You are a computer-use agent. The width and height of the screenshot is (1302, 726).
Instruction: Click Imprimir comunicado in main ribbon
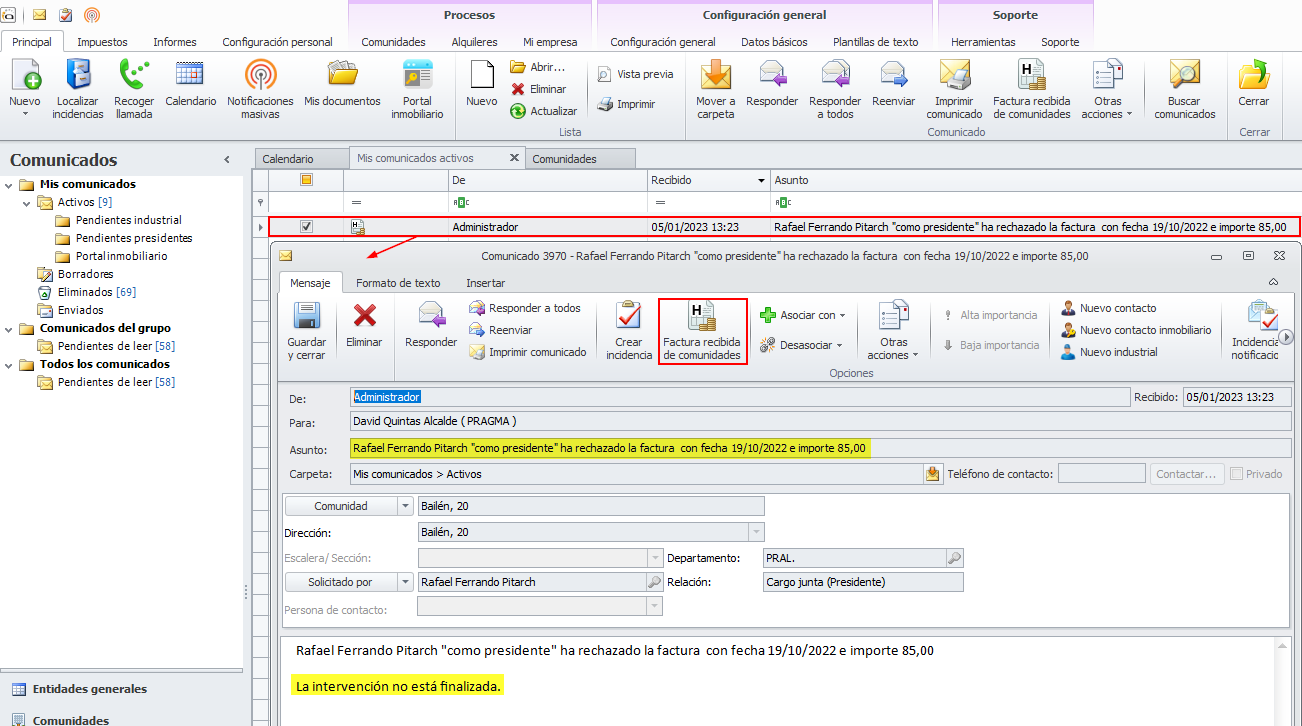(x=955, y=89)
